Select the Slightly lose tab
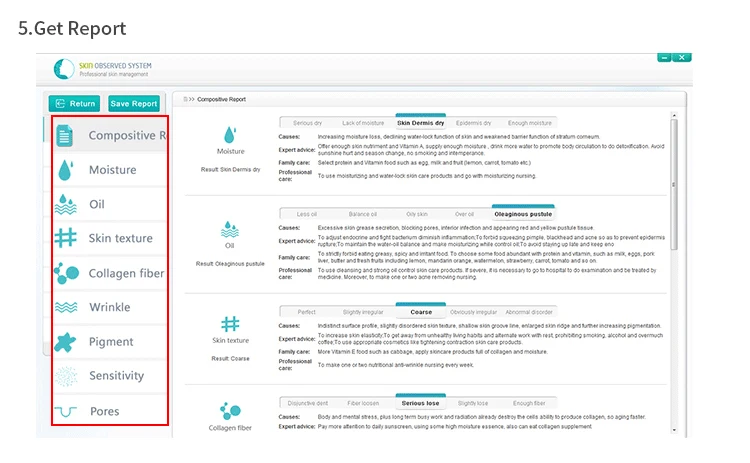750x463 pixels. click(x=473, y=403)
